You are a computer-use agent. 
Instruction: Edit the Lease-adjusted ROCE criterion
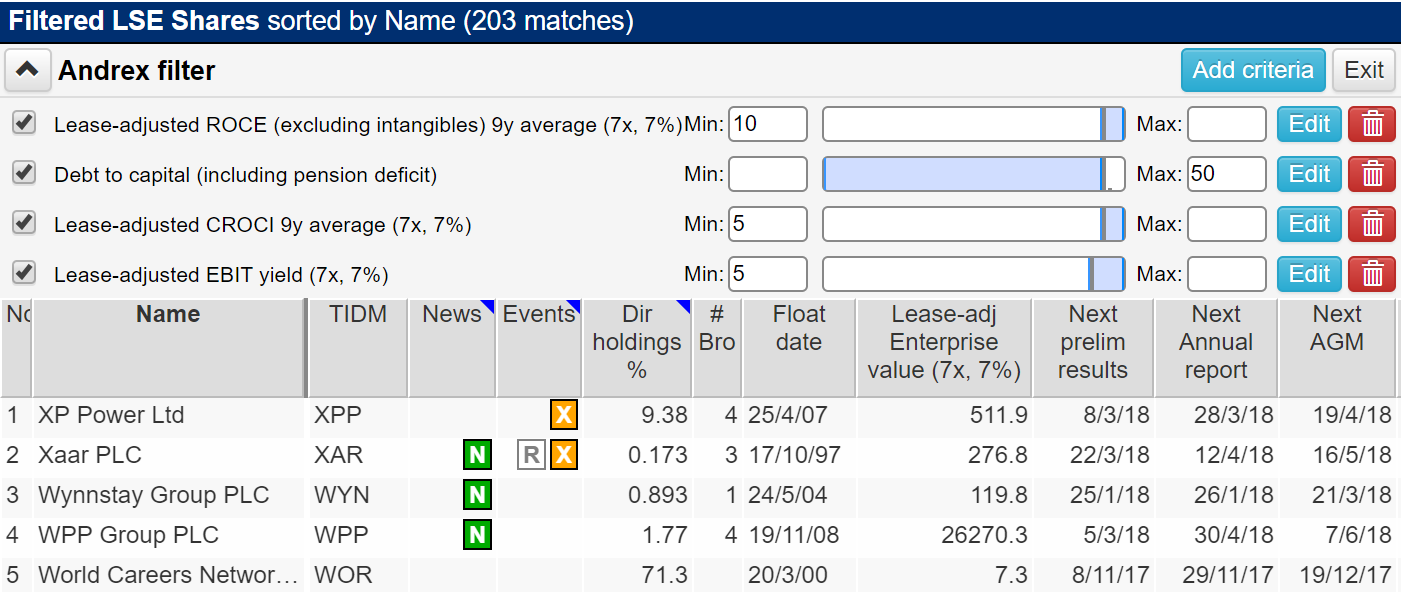coord(1309,124)
